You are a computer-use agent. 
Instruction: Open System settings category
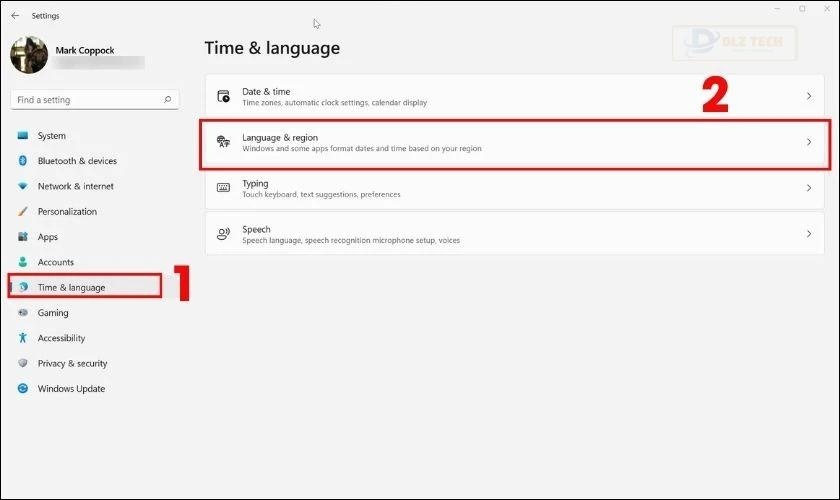(51, 136)
